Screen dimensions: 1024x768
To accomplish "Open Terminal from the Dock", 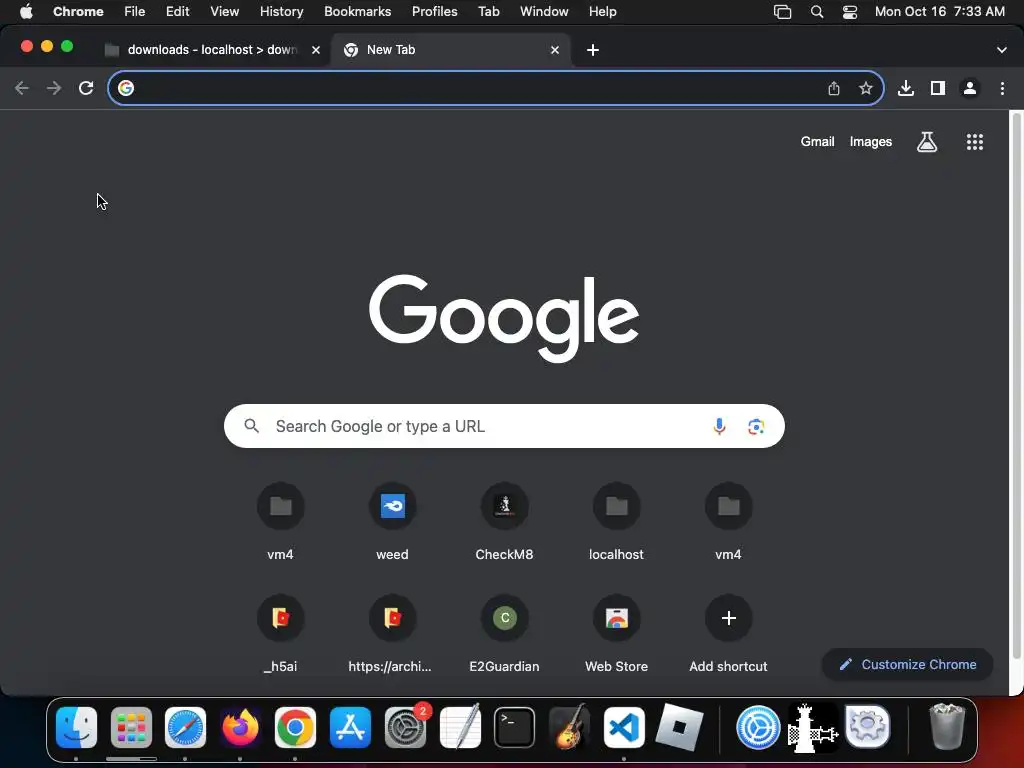I will coord(515,727).
